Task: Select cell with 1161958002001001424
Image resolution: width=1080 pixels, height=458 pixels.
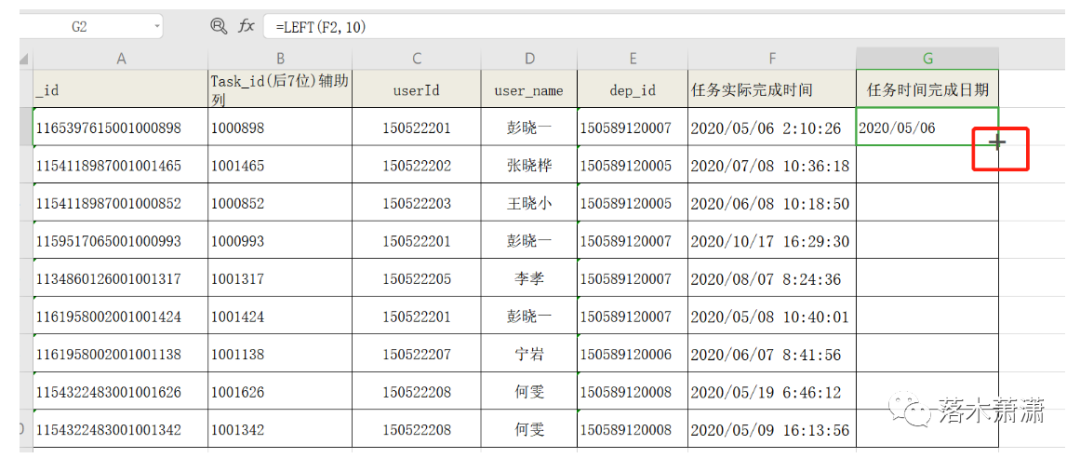Action: 121,316
